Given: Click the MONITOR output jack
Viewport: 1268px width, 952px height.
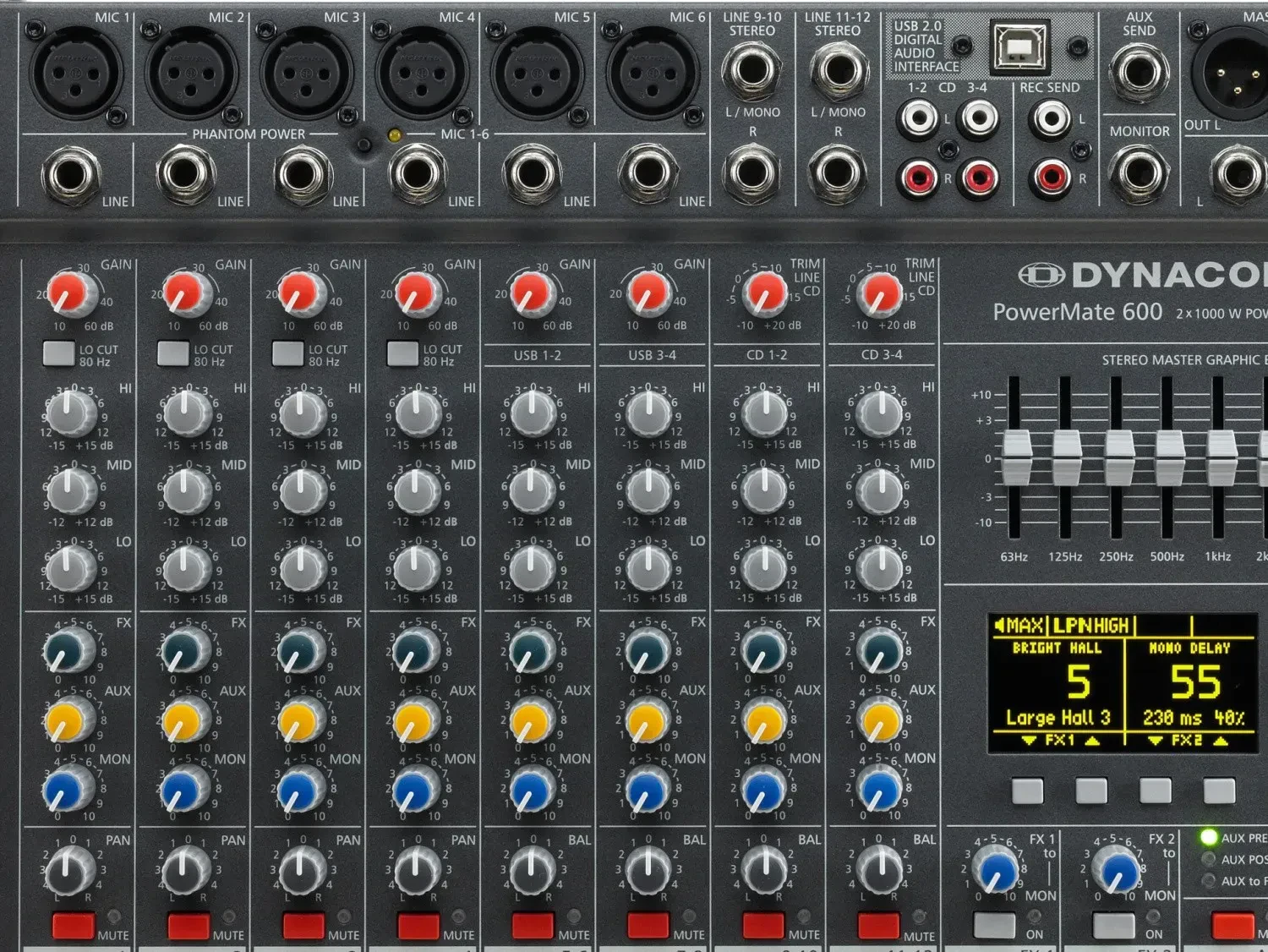Looking at the screenshot, I should coord(1139,173).
